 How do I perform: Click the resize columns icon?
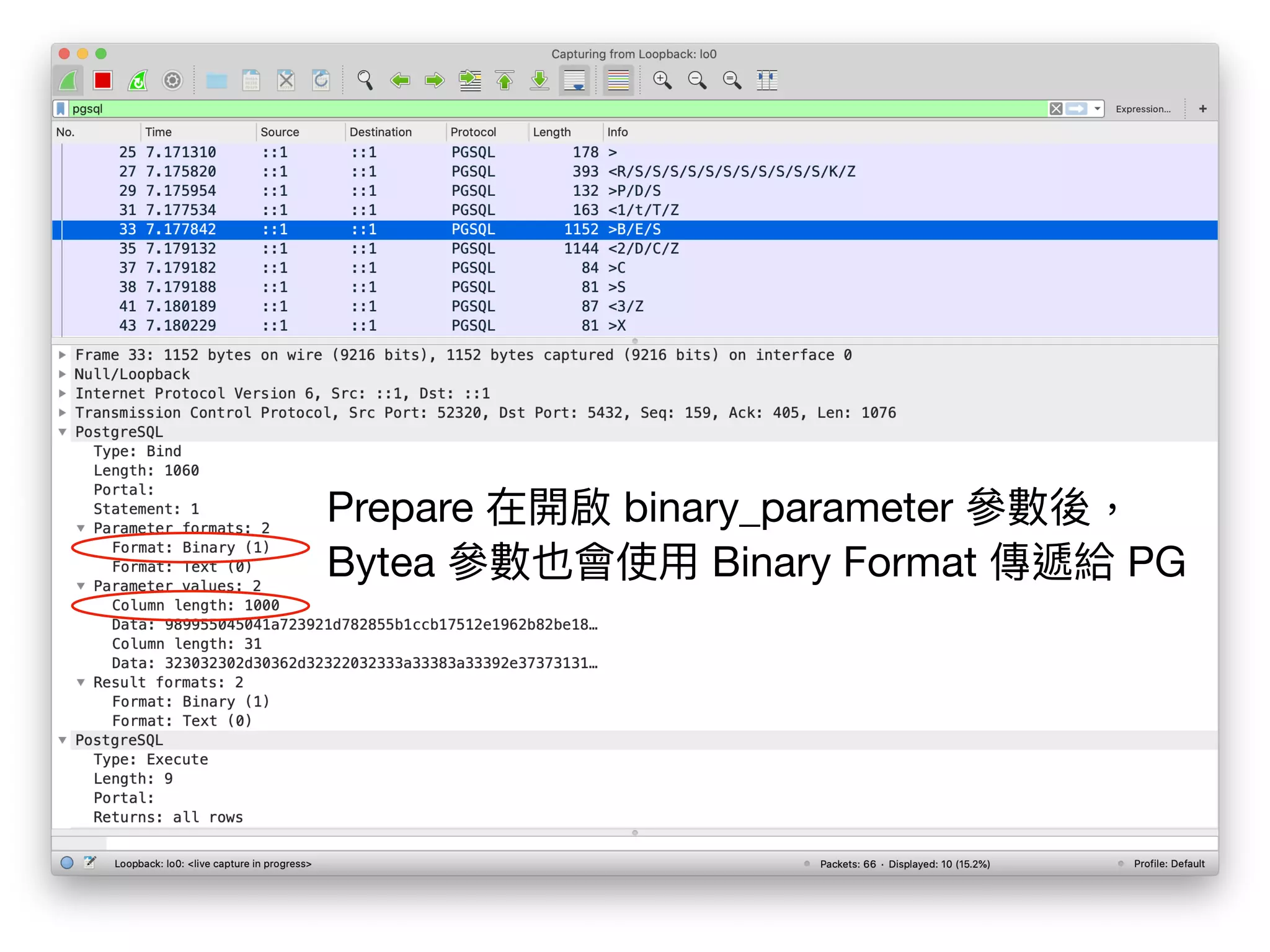click(767, 81)
